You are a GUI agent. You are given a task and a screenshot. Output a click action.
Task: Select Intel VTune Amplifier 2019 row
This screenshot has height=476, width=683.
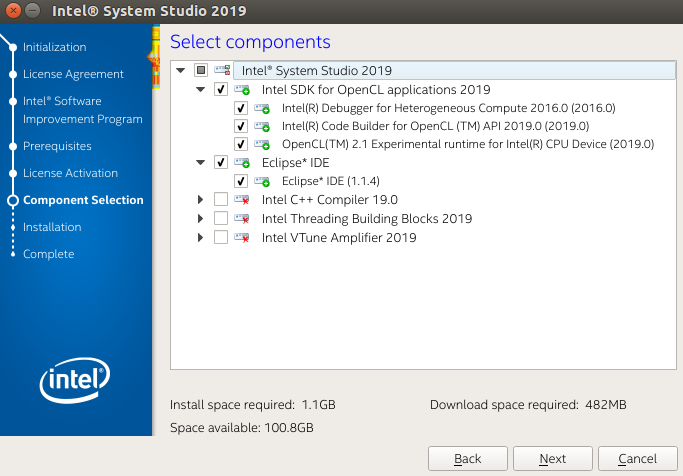pyautogui.click(x=339, y=237)
